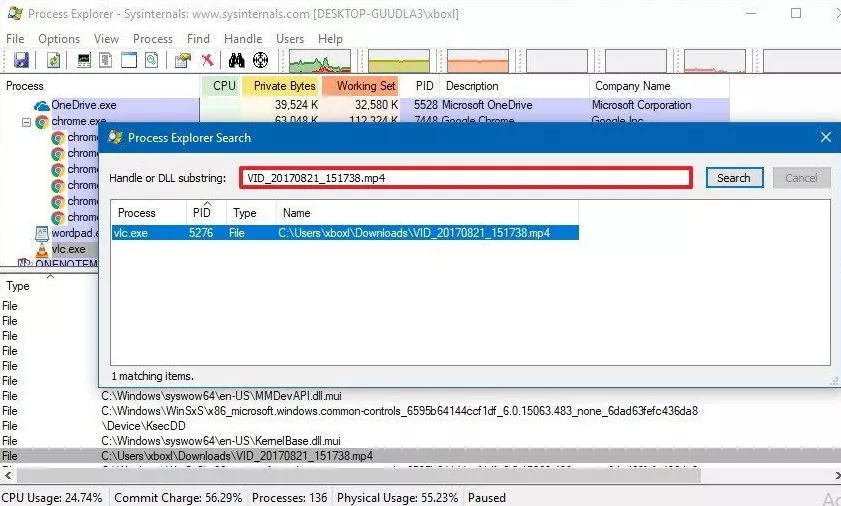841x506 pixels.
Task: Click the Description column header
Action: 515,86
